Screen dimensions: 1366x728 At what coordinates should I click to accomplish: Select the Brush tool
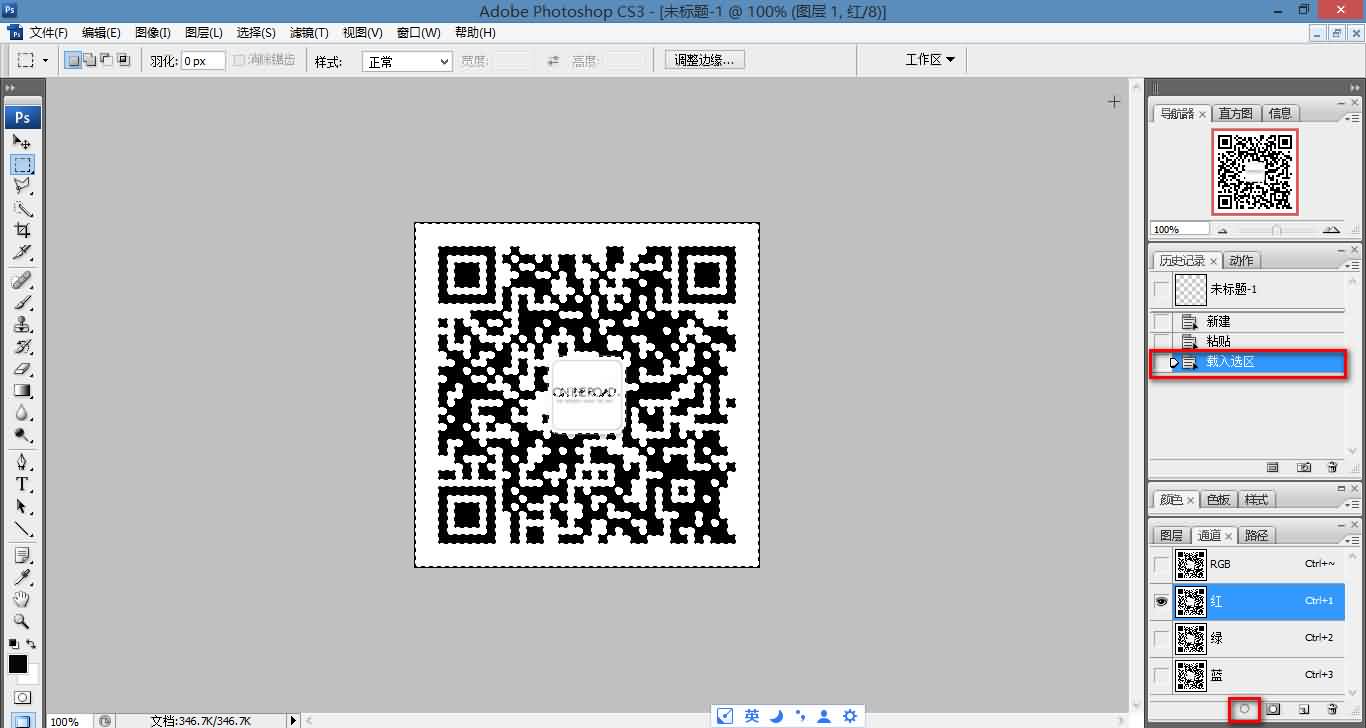[23, 302]
